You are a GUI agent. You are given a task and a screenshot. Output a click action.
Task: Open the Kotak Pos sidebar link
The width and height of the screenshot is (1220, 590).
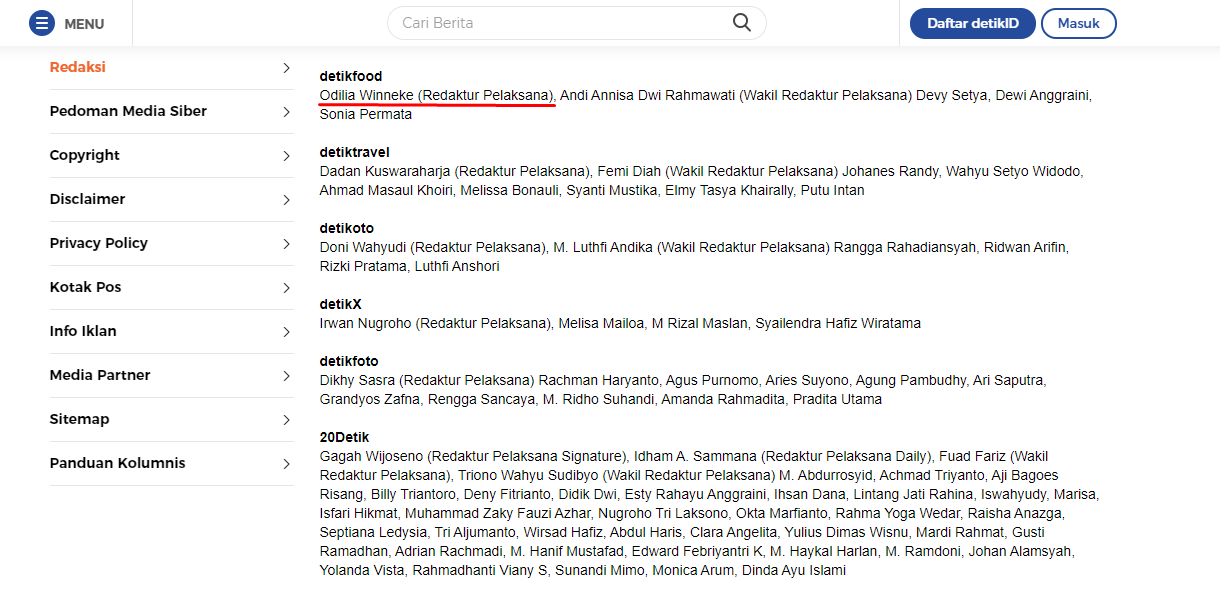click(x=172, y=288)
